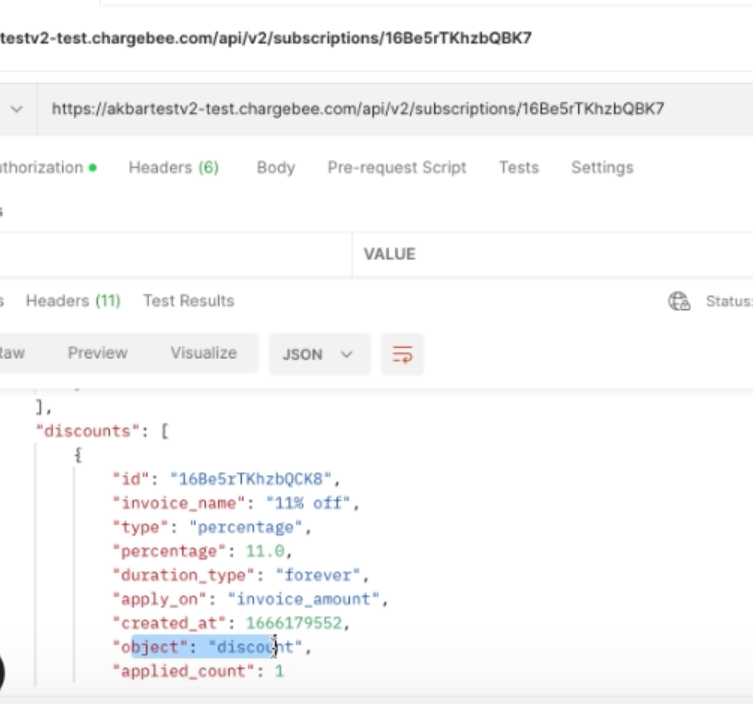This screenshot has width=753, height=704.
Task: Click the VALUE column header
Action: [x=389, y=254]
